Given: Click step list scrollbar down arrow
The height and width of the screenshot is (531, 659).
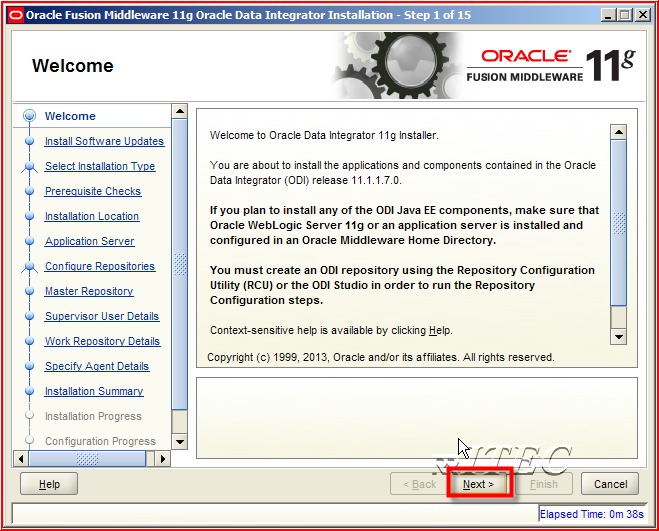Looking at the screenshot, I should 179,441.
